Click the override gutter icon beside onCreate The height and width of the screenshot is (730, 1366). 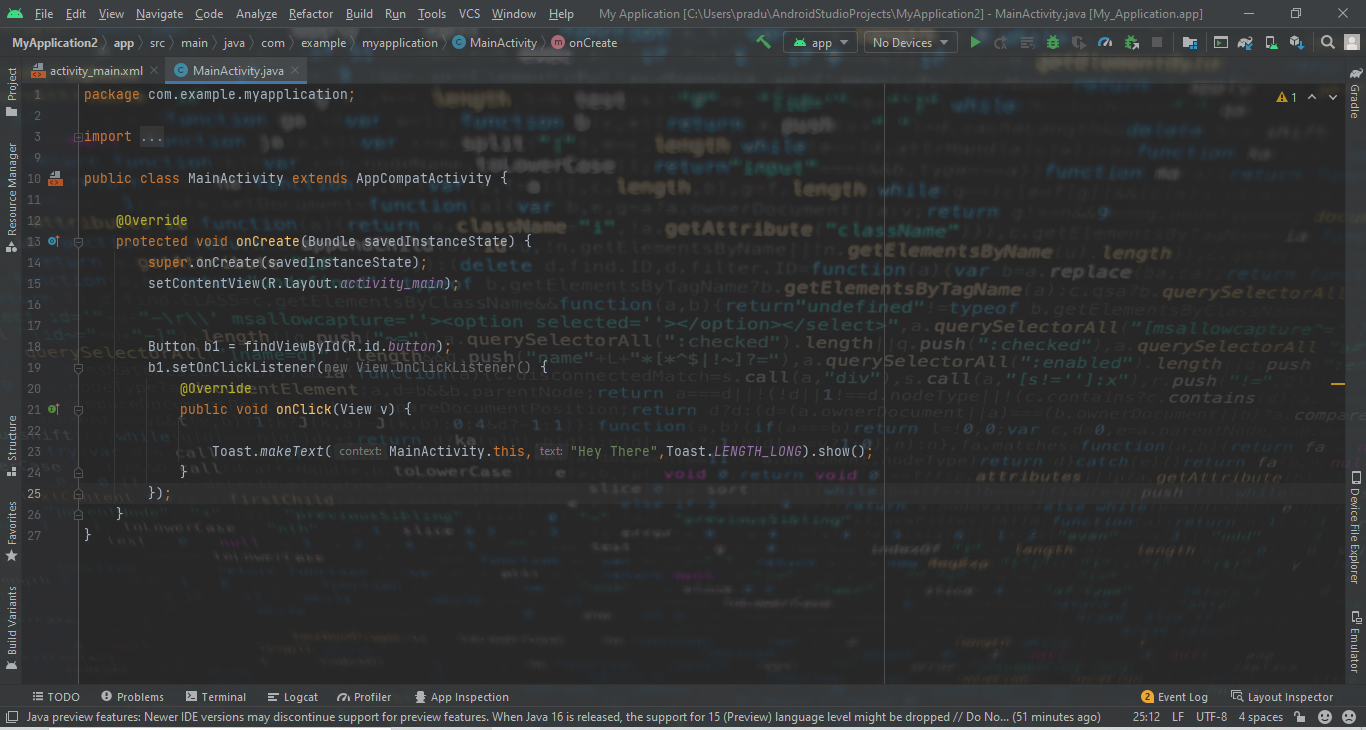[x=54, y=241]
